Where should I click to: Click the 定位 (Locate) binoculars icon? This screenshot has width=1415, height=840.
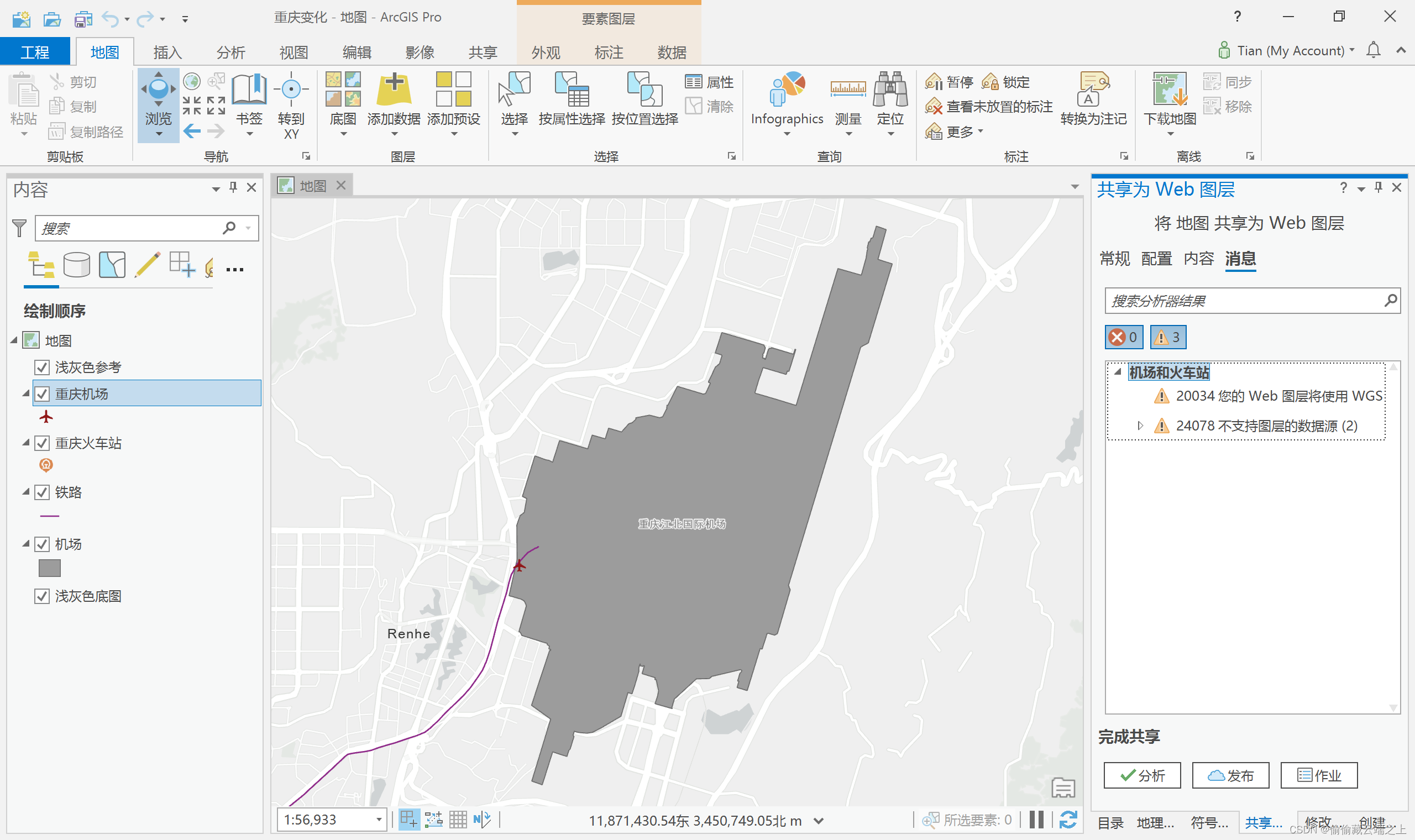coord(890,91)
